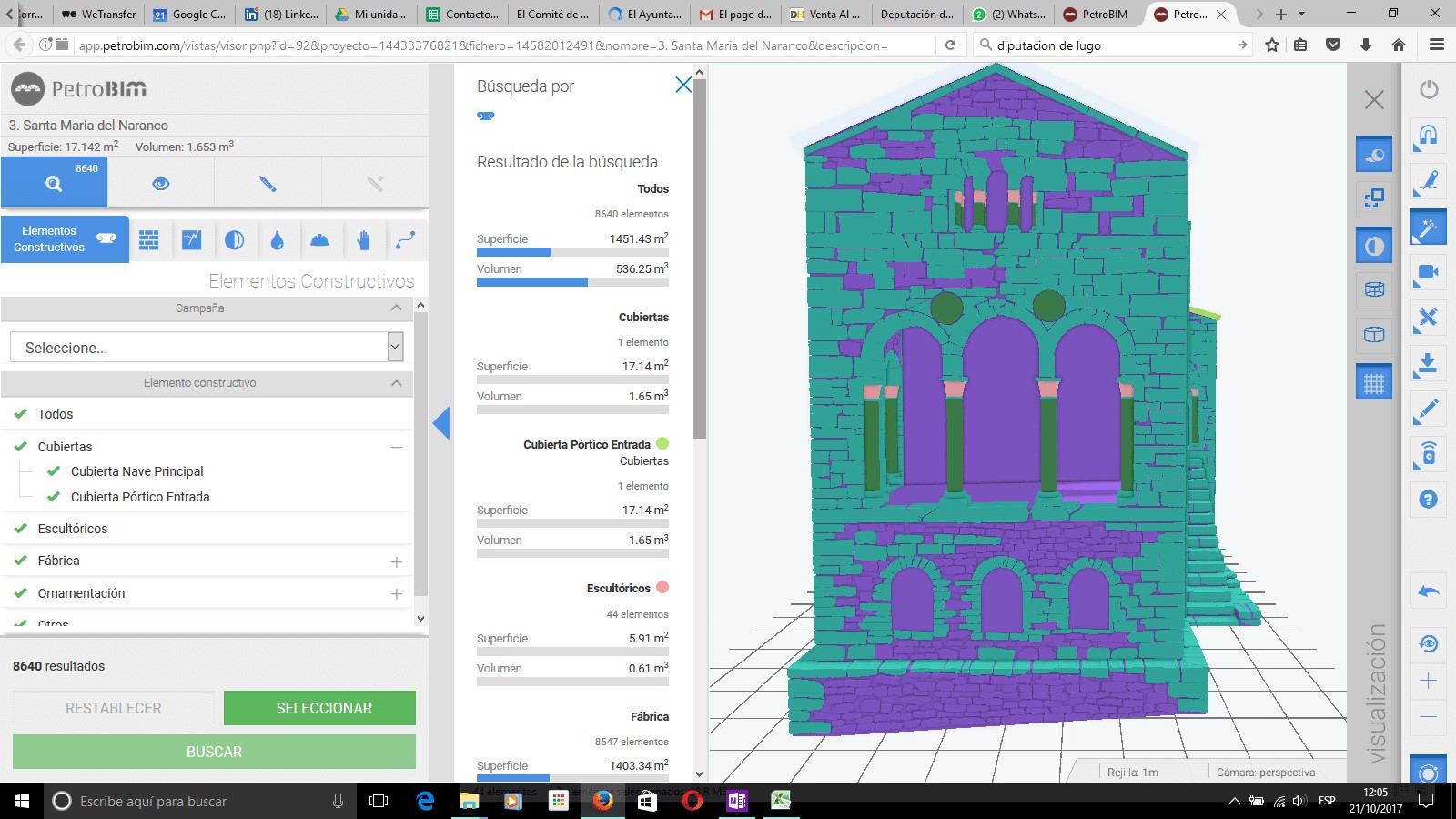The height and width of the screenshot is (819, 1456).
Task: Open the hard hat filter tab
Action: [319, 240]
